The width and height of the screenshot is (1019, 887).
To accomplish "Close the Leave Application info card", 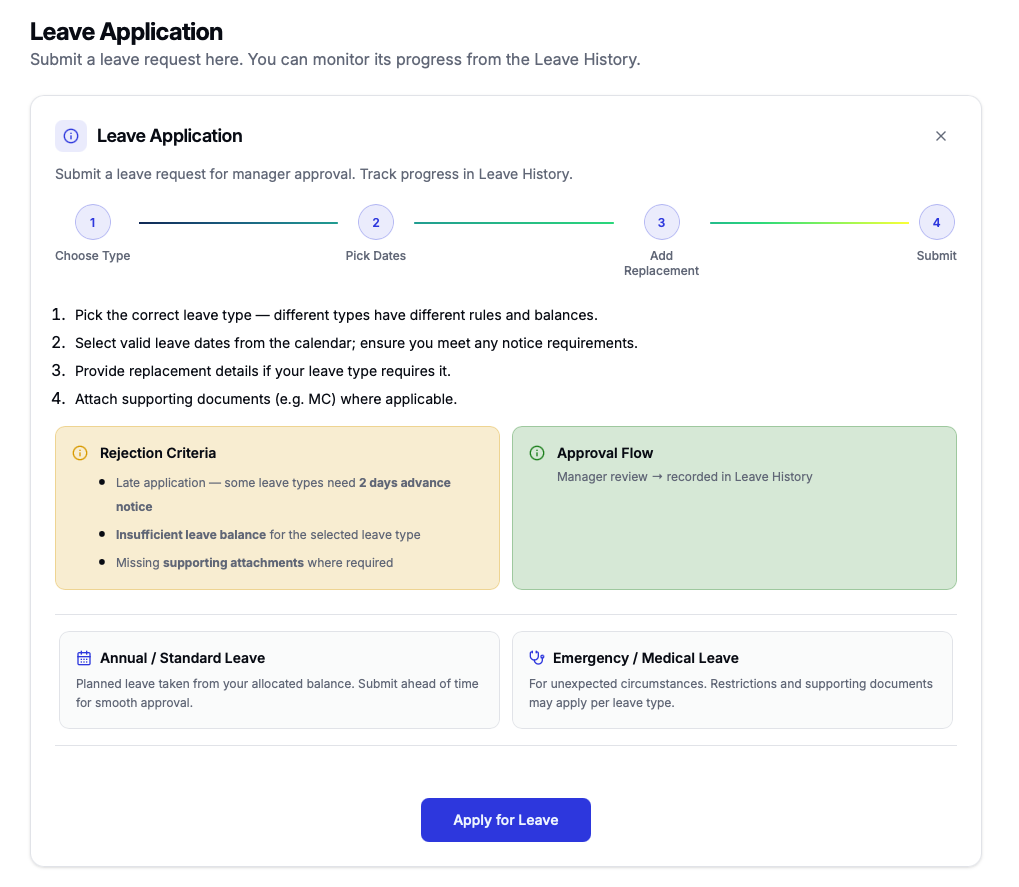I will pyautogui.click(x=940, y=136).
